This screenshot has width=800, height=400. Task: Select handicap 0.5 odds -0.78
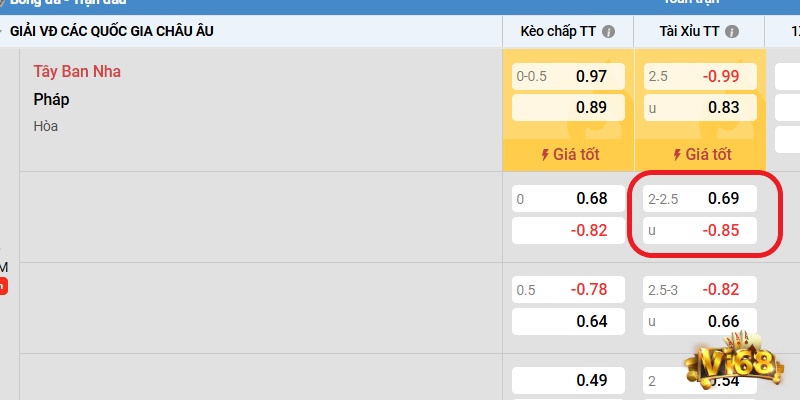point(568,290)
